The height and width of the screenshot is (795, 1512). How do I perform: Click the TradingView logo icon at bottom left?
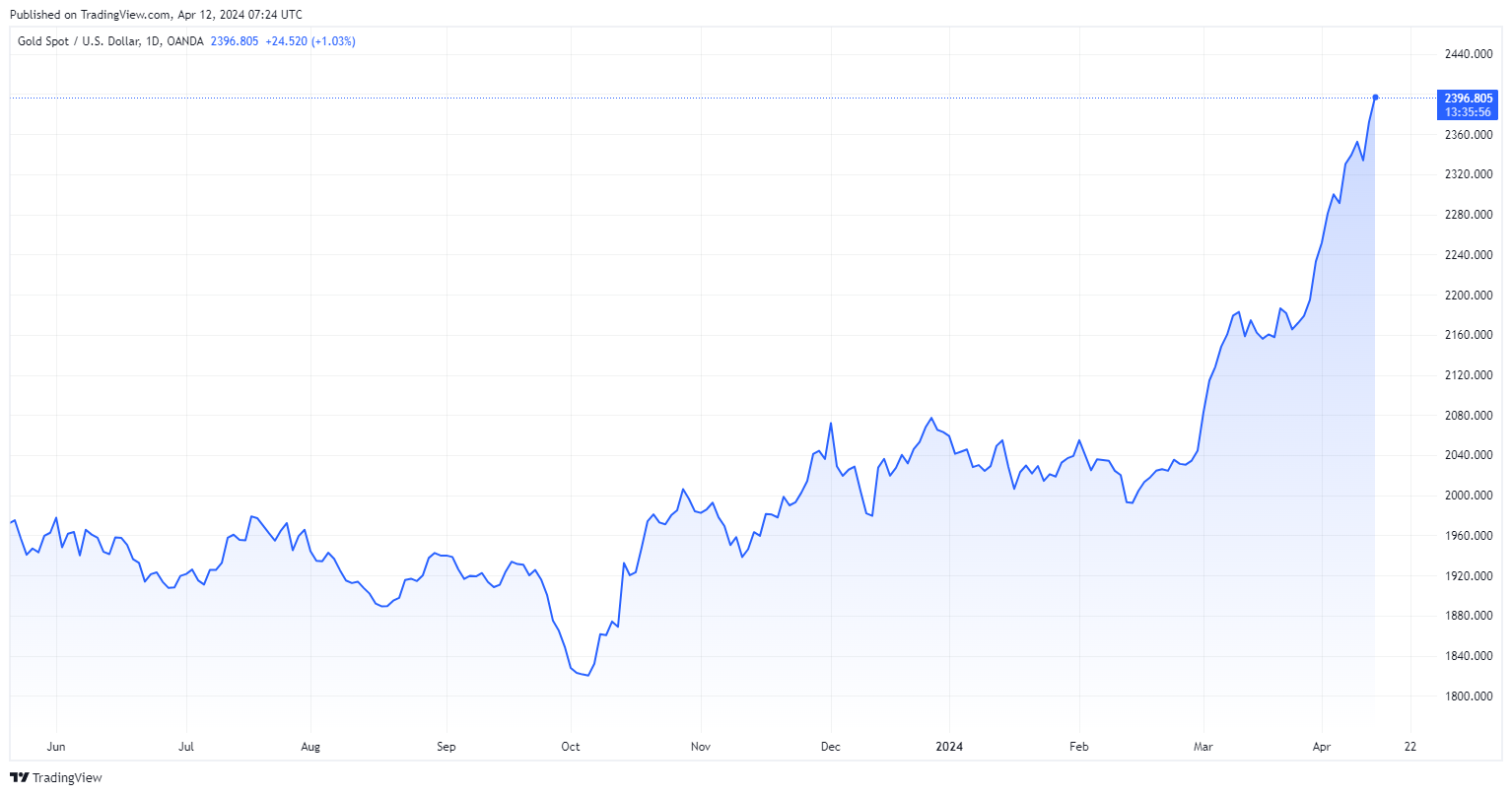tap(19, 777)
